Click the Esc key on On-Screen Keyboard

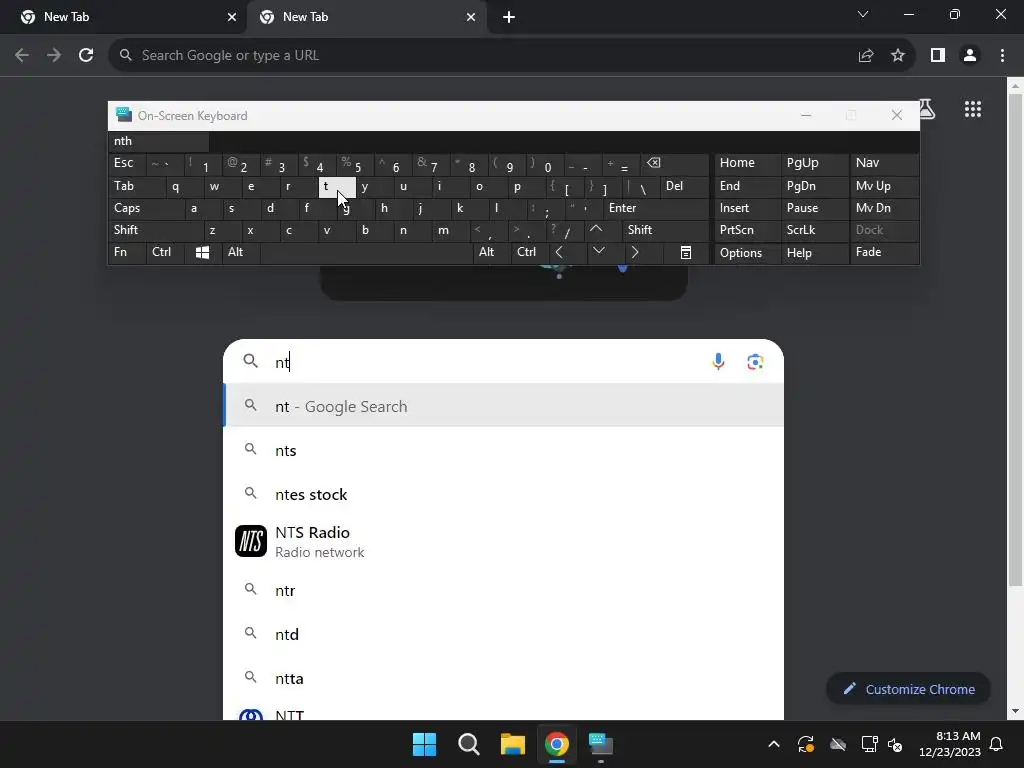tap(127, 163)
